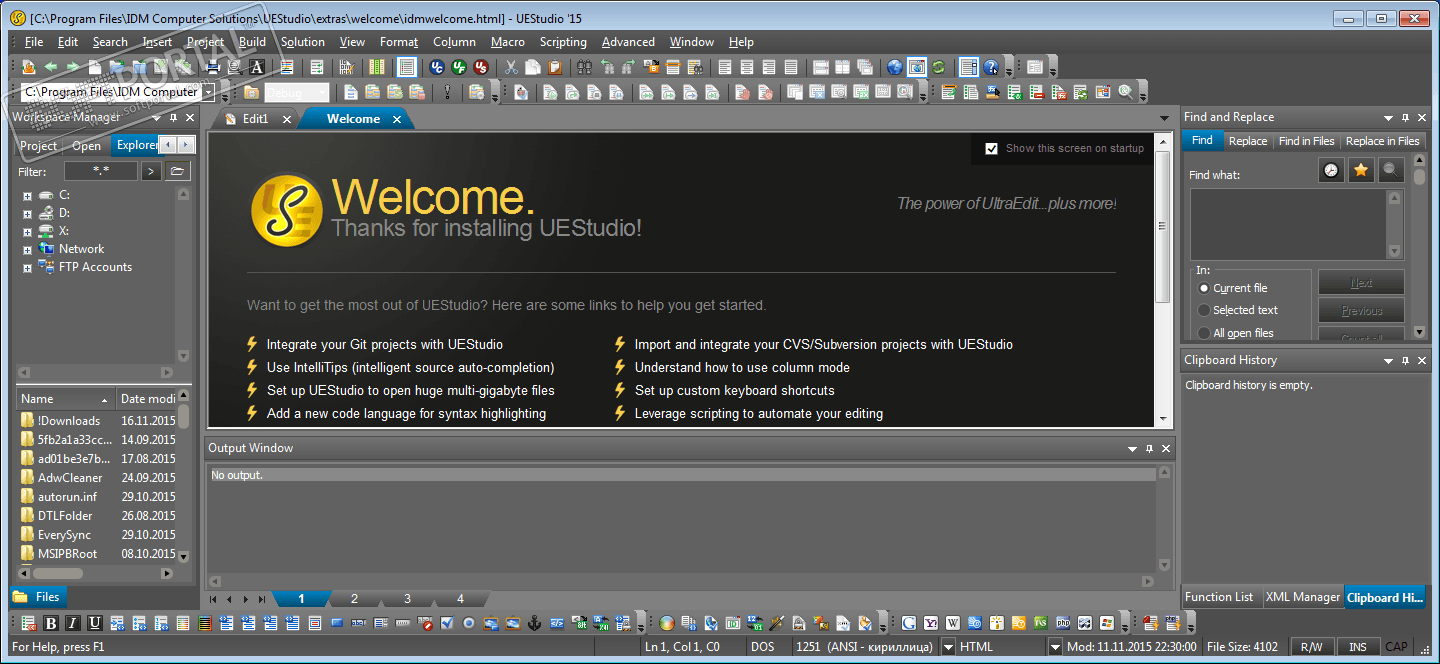Viewport: 1440px width, 664px height.
Task: Open the Integrate your Git projects link
Action: tap(384, 344)
